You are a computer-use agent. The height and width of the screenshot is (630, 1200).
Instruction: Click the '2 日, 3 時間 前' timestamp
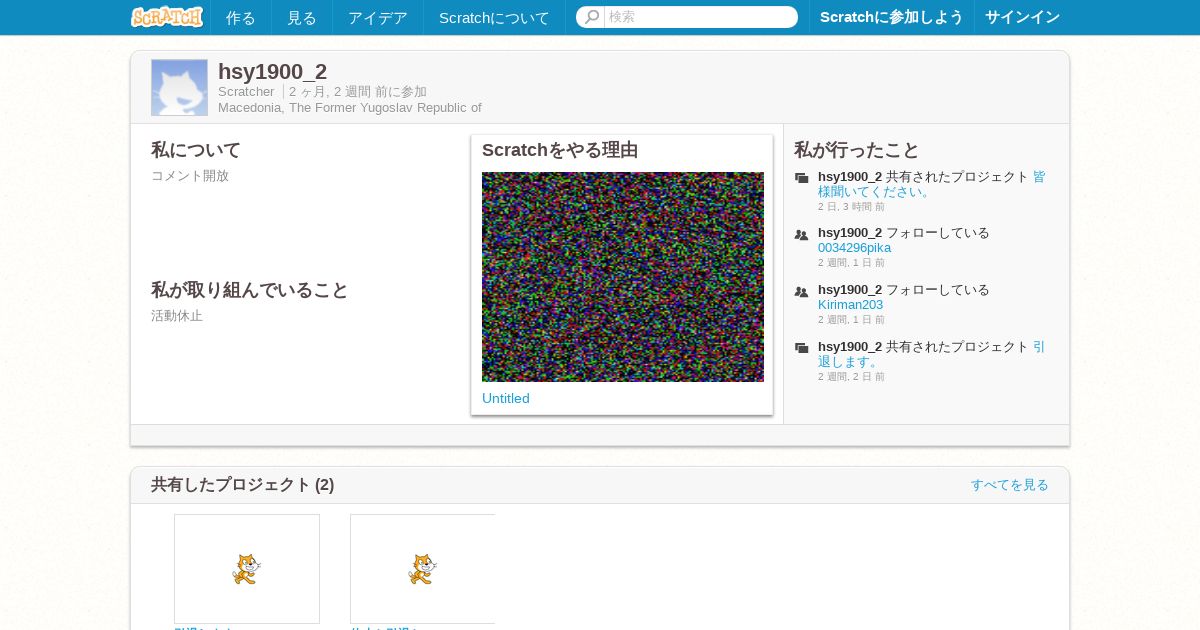click(x=851, y=206)
